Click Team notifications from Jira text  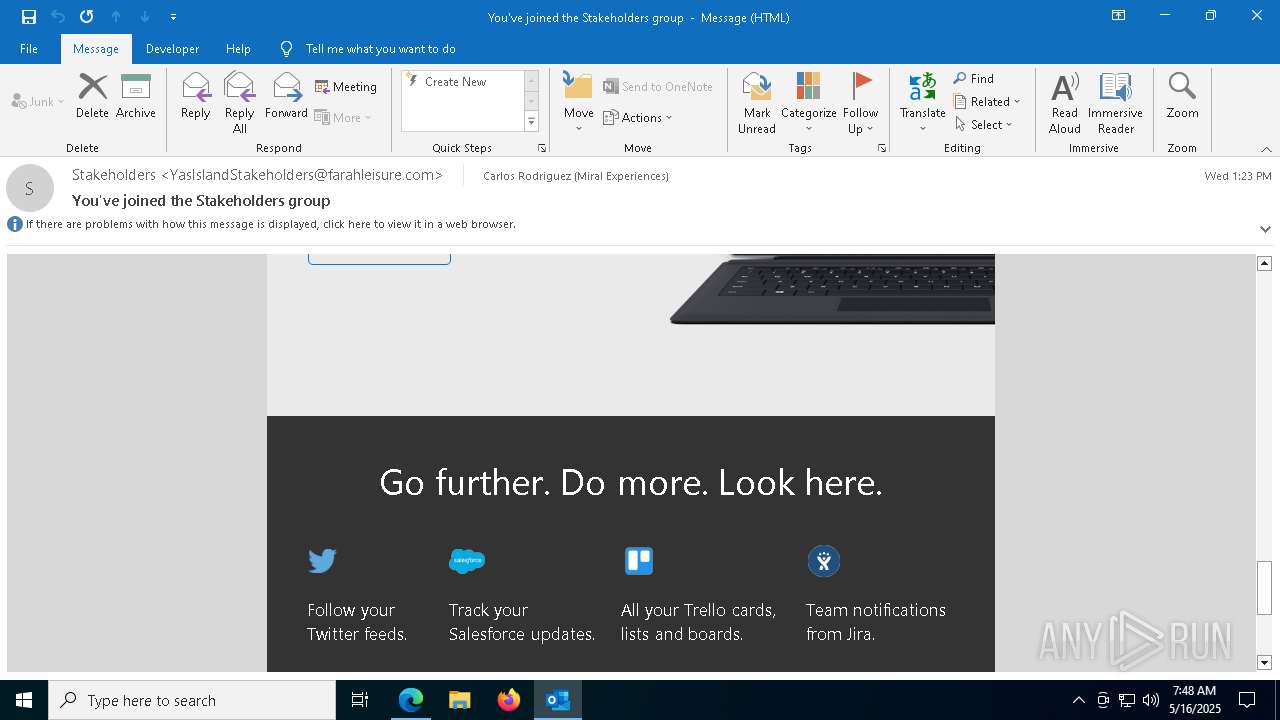click(876, 622)
